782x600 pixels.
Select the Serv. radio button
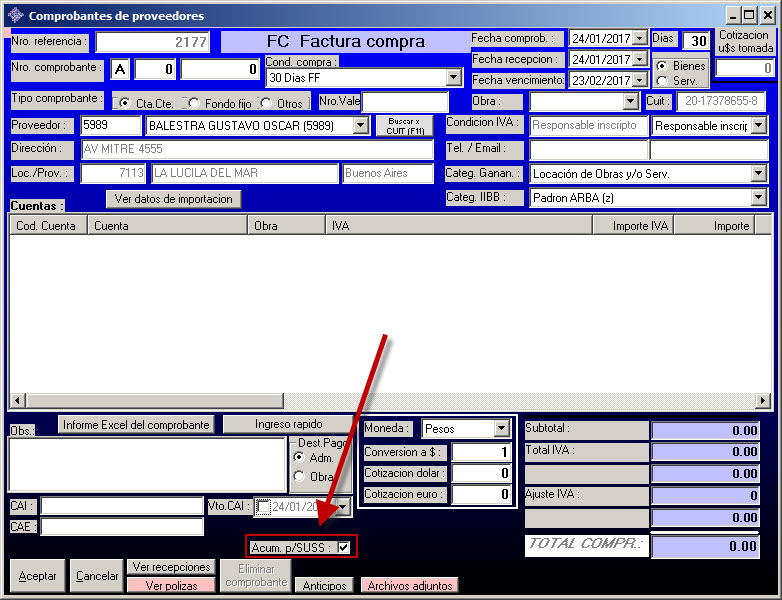pyautogui.click(x=662, y=81)
